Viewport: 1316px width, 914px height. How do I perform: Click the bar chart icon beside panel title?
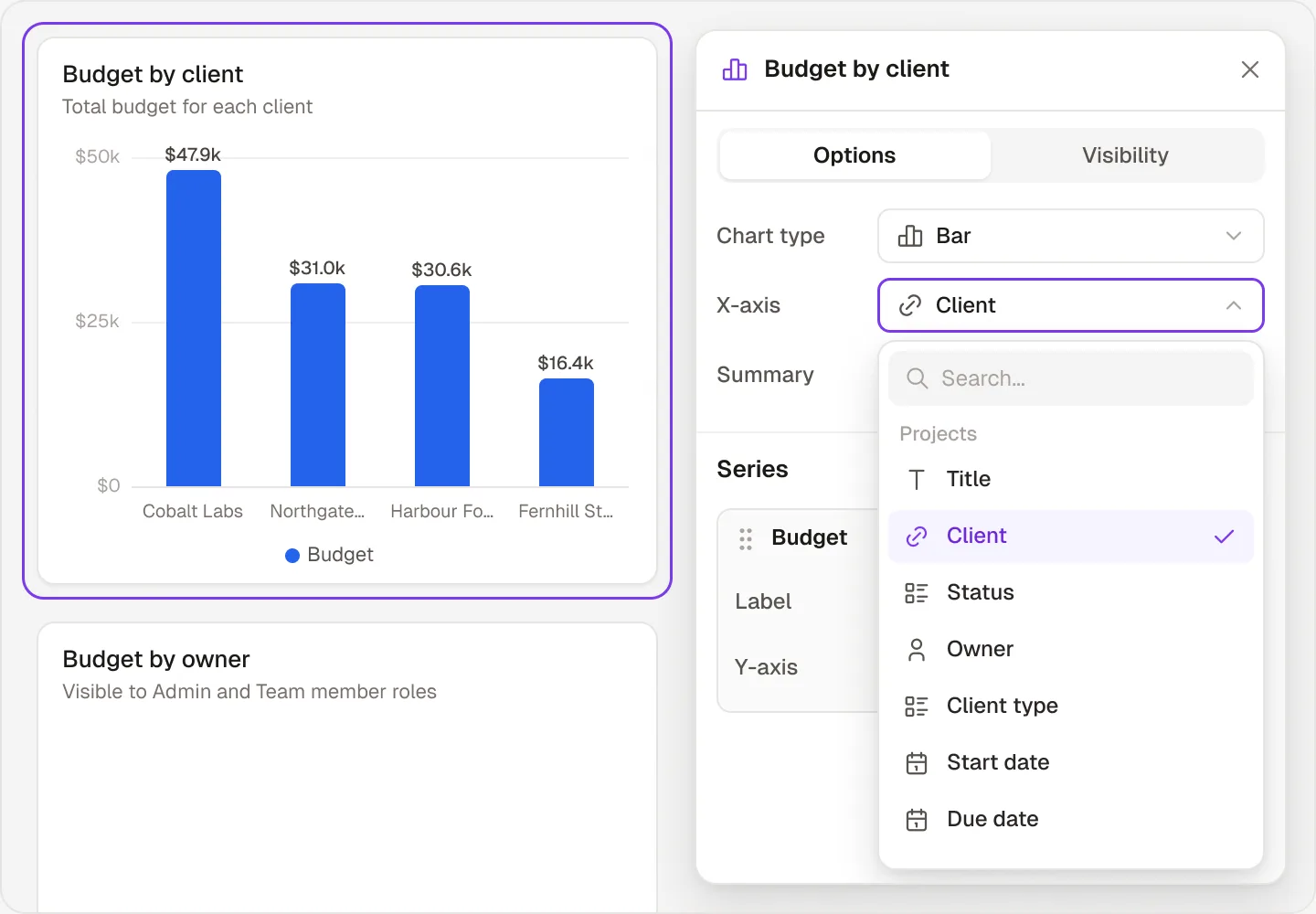coord(735,69)
